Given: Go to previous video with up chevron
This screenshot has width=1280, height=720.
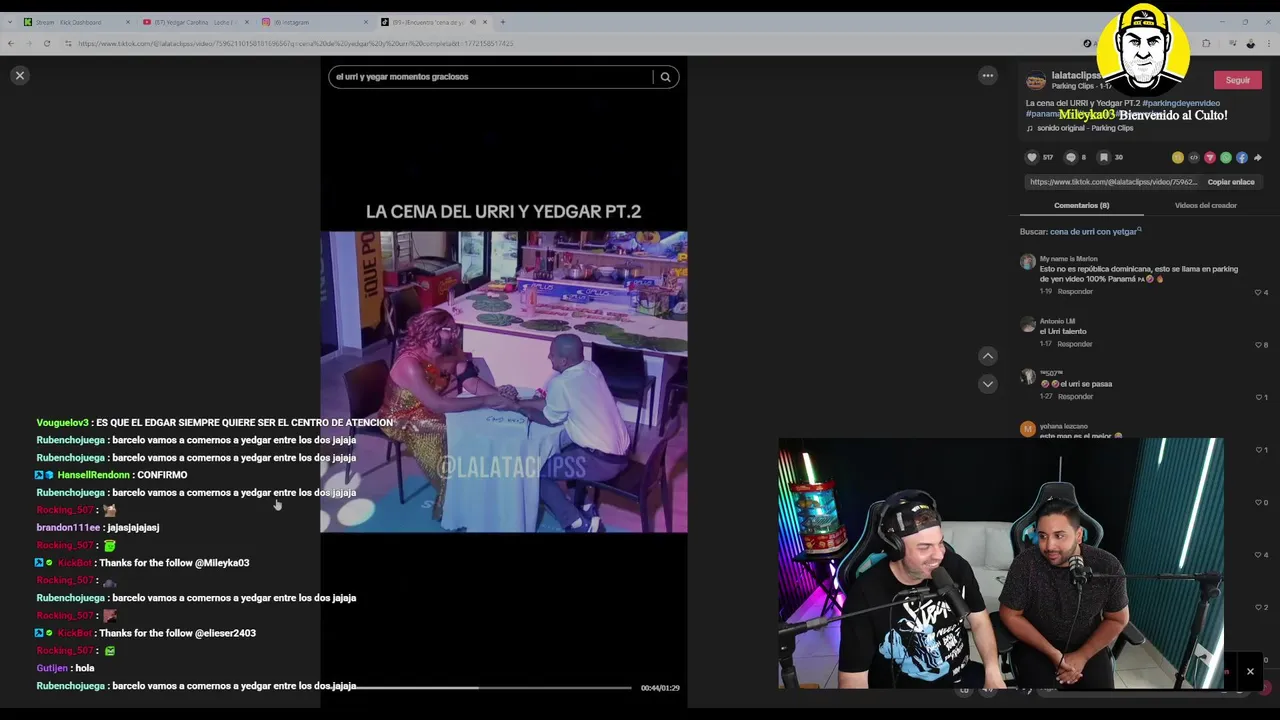Looking at the screenshot, I should point(987,356).
